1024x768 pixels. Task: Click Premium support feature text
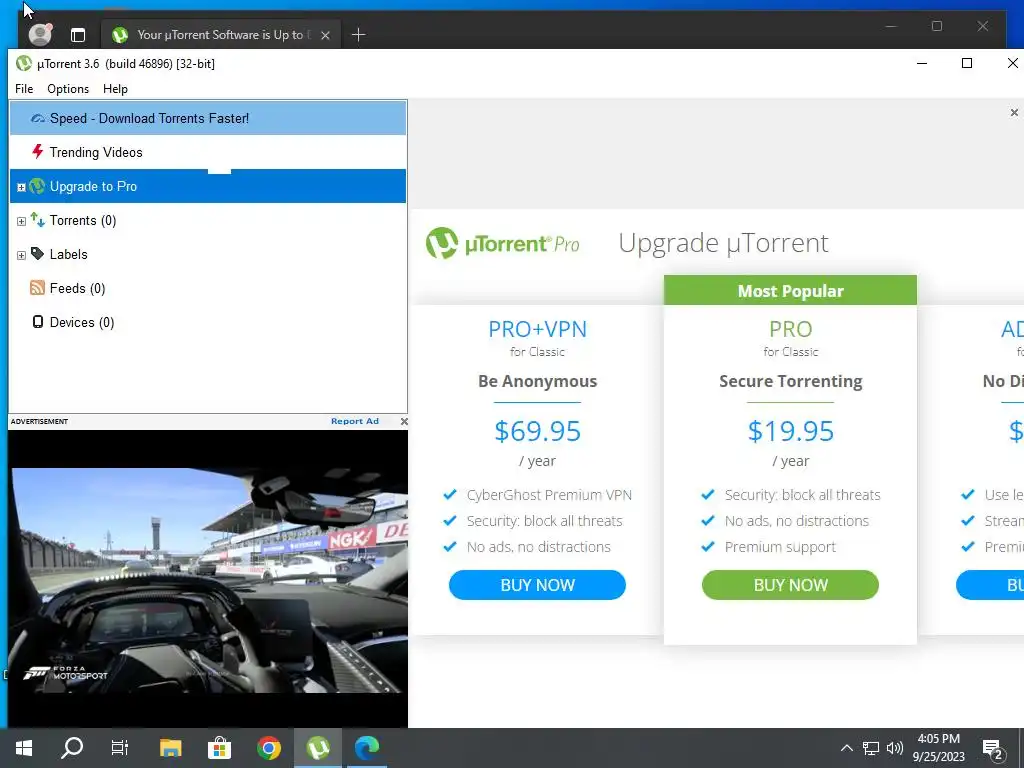[x=780, y=547]
